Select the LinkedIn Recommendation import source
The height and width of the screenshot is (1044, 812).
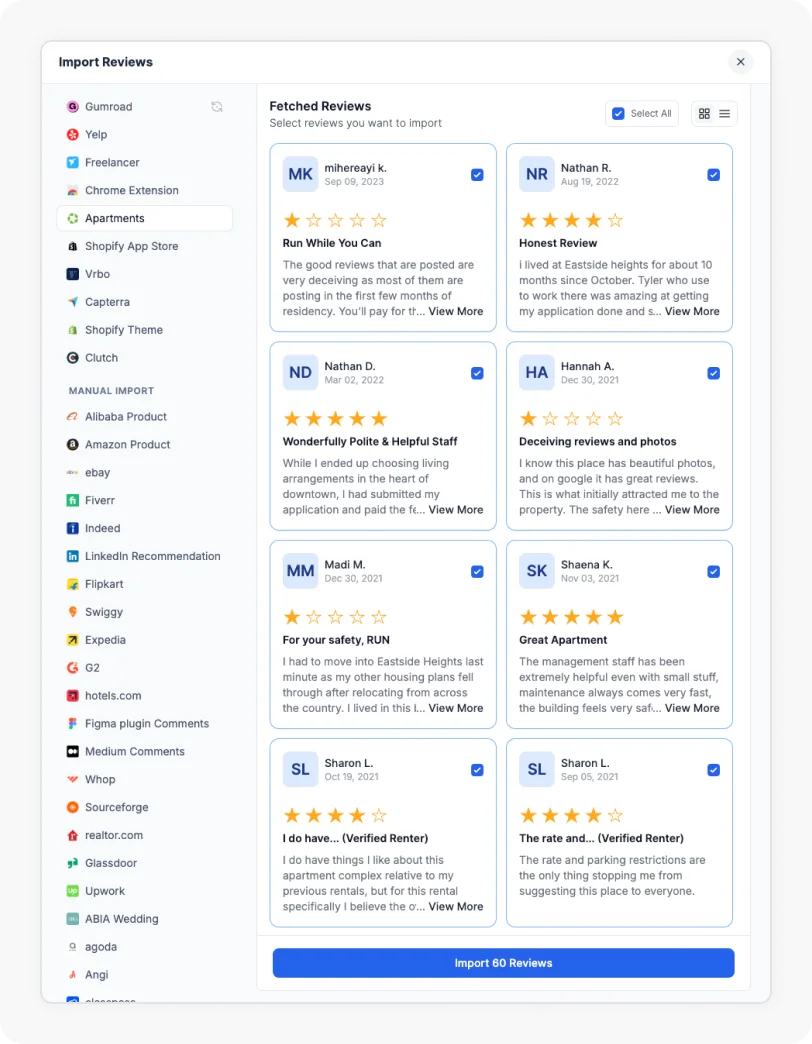(x=152, y=556)
